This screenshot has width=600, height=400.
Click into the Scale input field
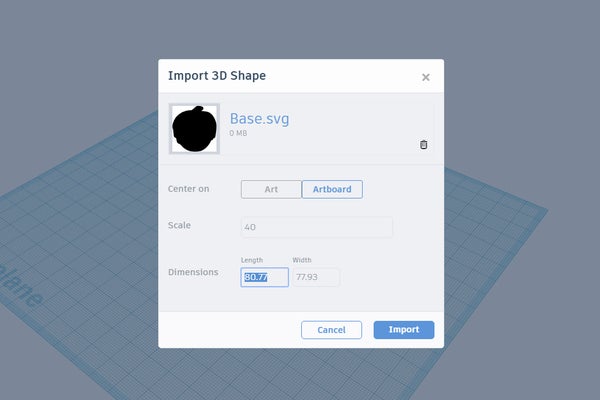click(316, 227)
